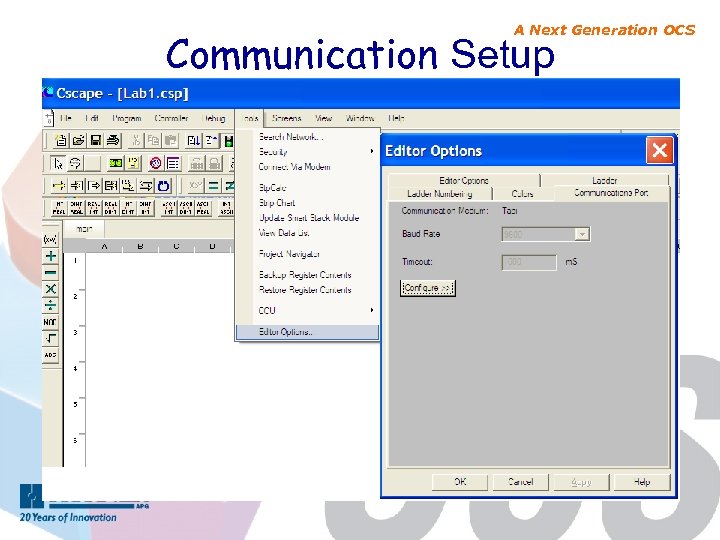Choose Editor Options in Tools menu
720x540 pixels.
308,332
